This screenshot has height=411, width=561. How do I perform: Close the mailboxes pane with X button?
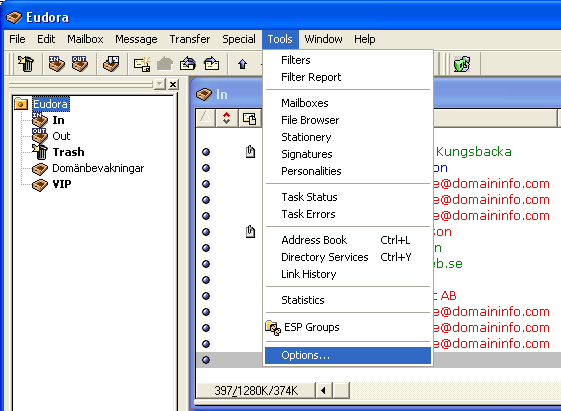point(173,84)
